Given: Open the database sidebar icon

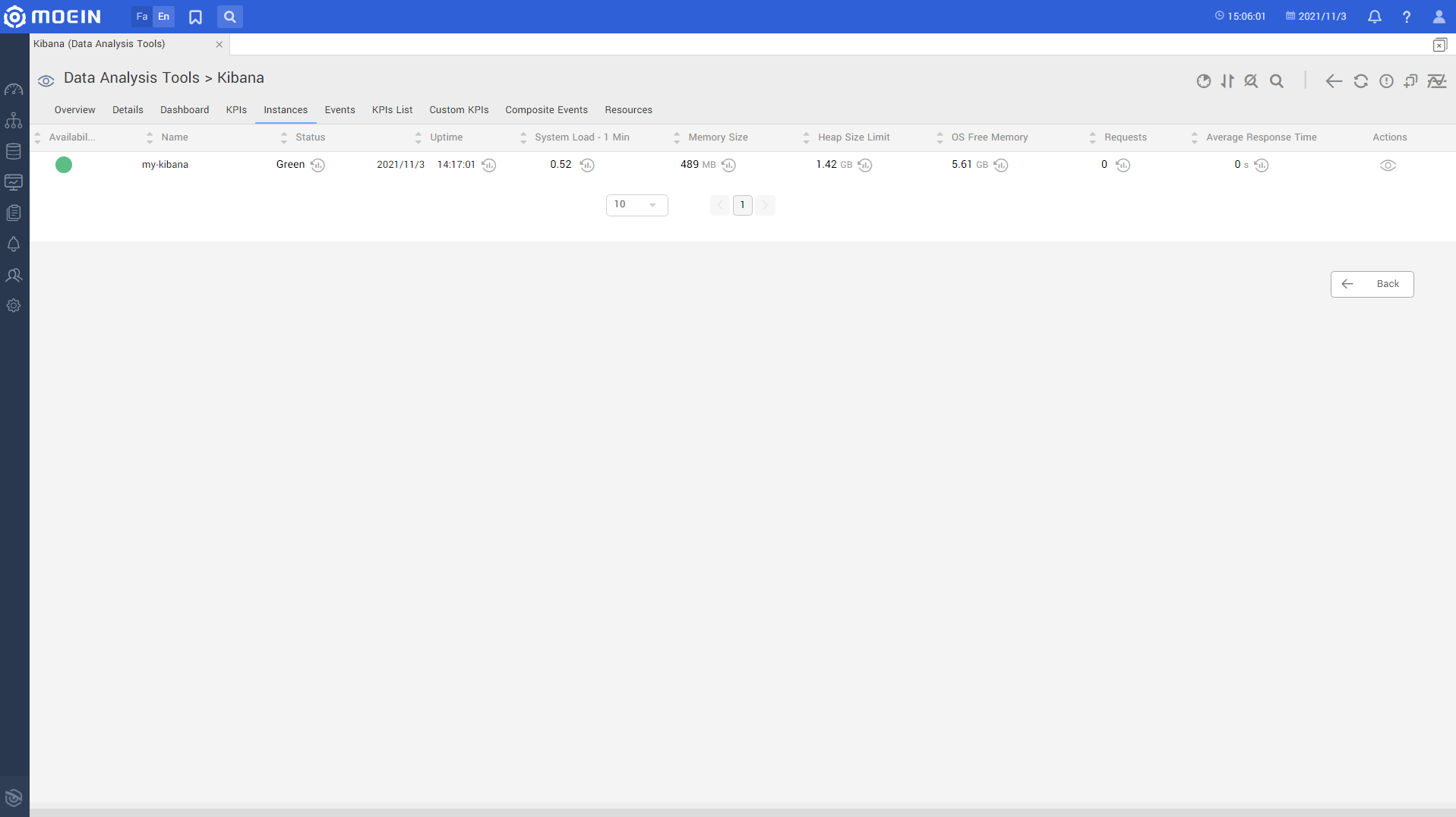Looking at the screenshot, I should pos(14,151).
